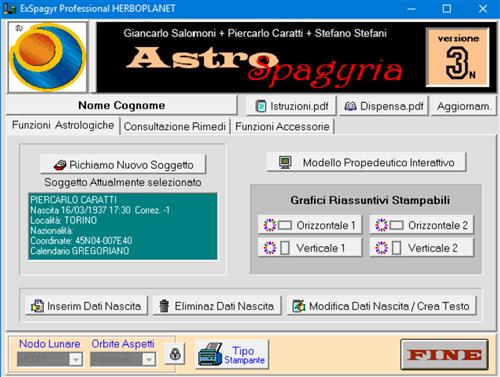Click zodiac wheel icon on Orizzontale 2
Screen dimensions: 500x377
click(381, 225)
